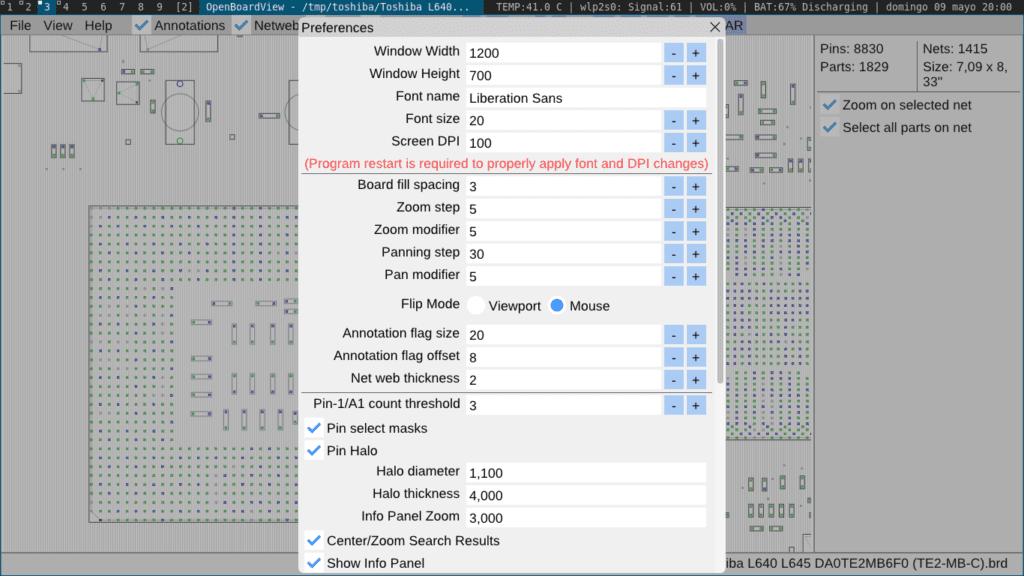Toggle Annotations checkbox in menu bar
Image resolution: width=1024 pixels, height=576 pixels.
[141, 25]
